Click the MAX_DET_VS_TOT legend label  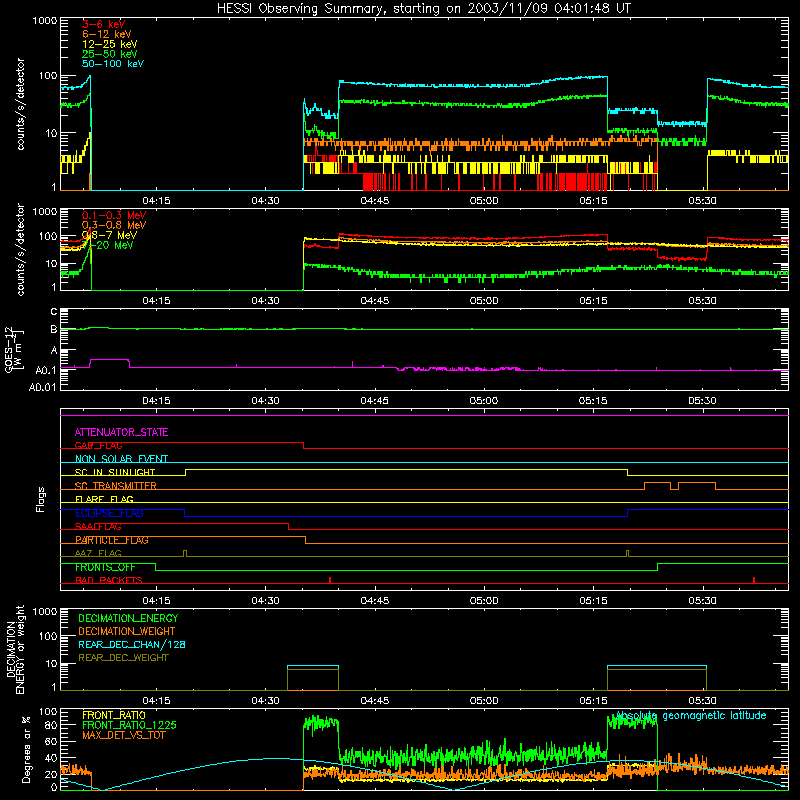(123, 735)
